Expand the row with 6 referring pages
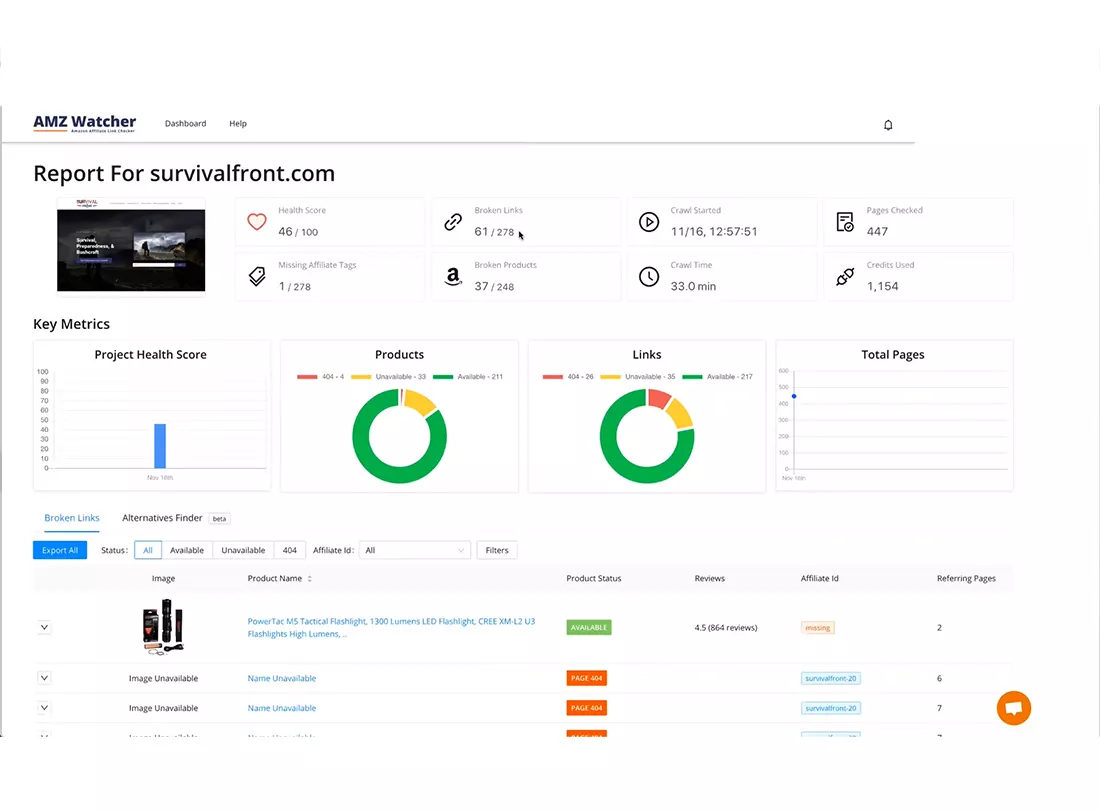 (x=44, y=678)
